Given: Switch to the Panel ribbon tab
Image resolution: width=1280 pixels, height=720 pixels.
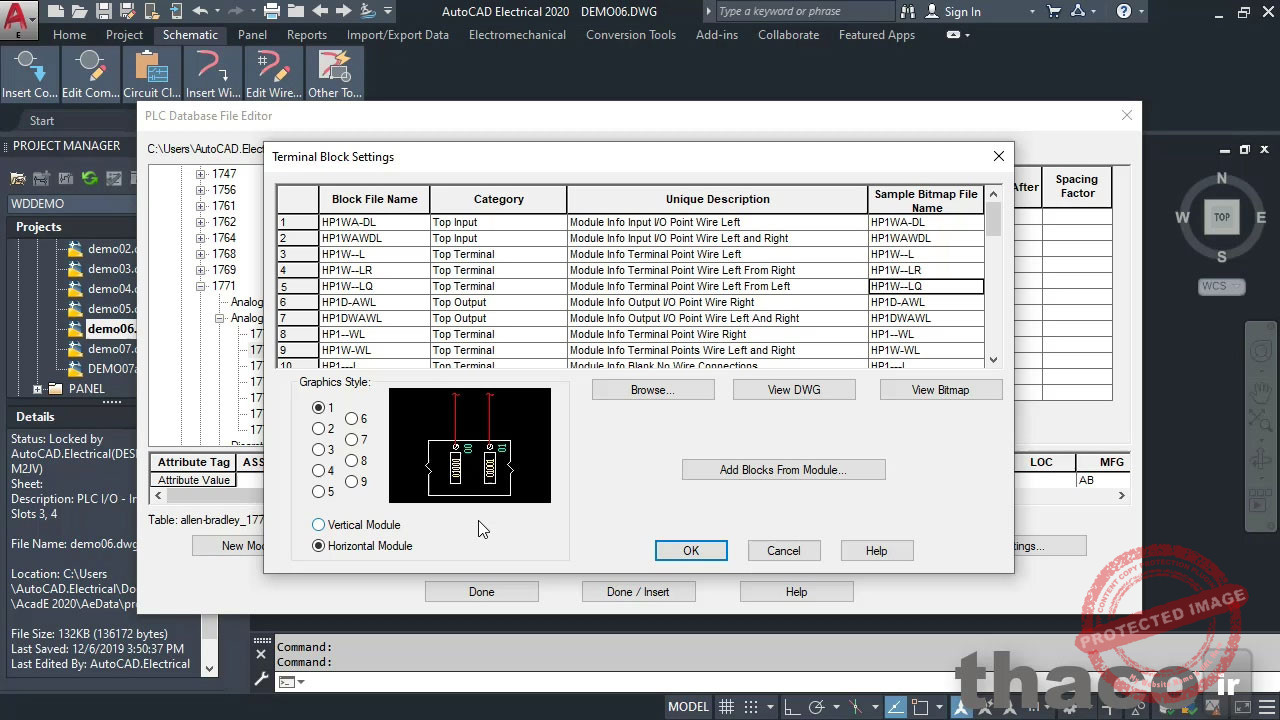Looking at the screenshot, I should click(252, 34).
